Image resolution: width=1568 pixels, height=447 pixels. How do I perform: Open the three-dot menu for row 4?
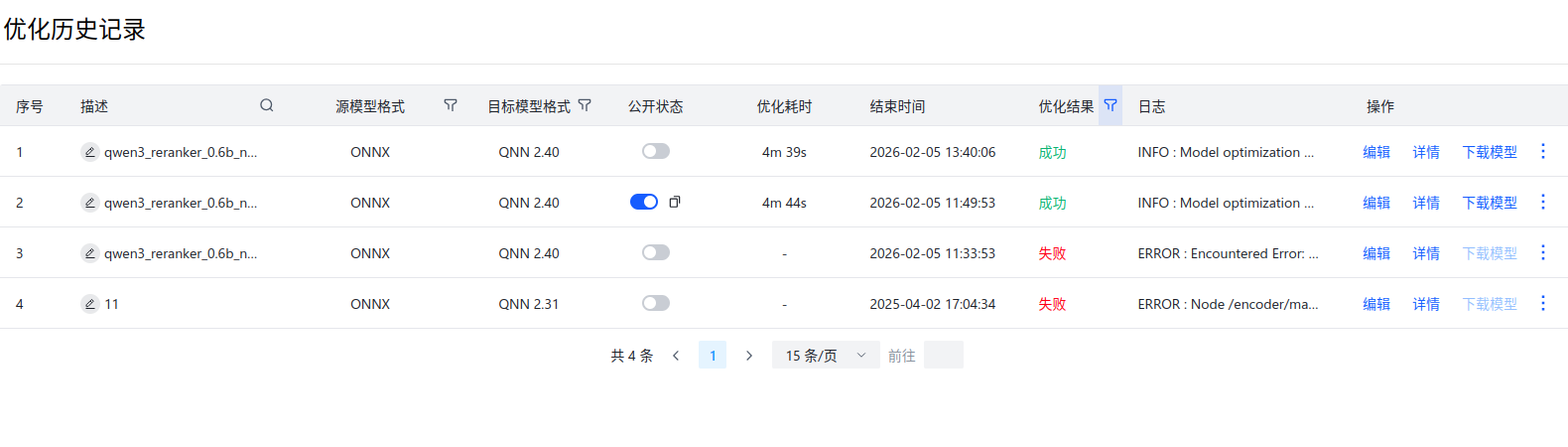(1542, 303)
